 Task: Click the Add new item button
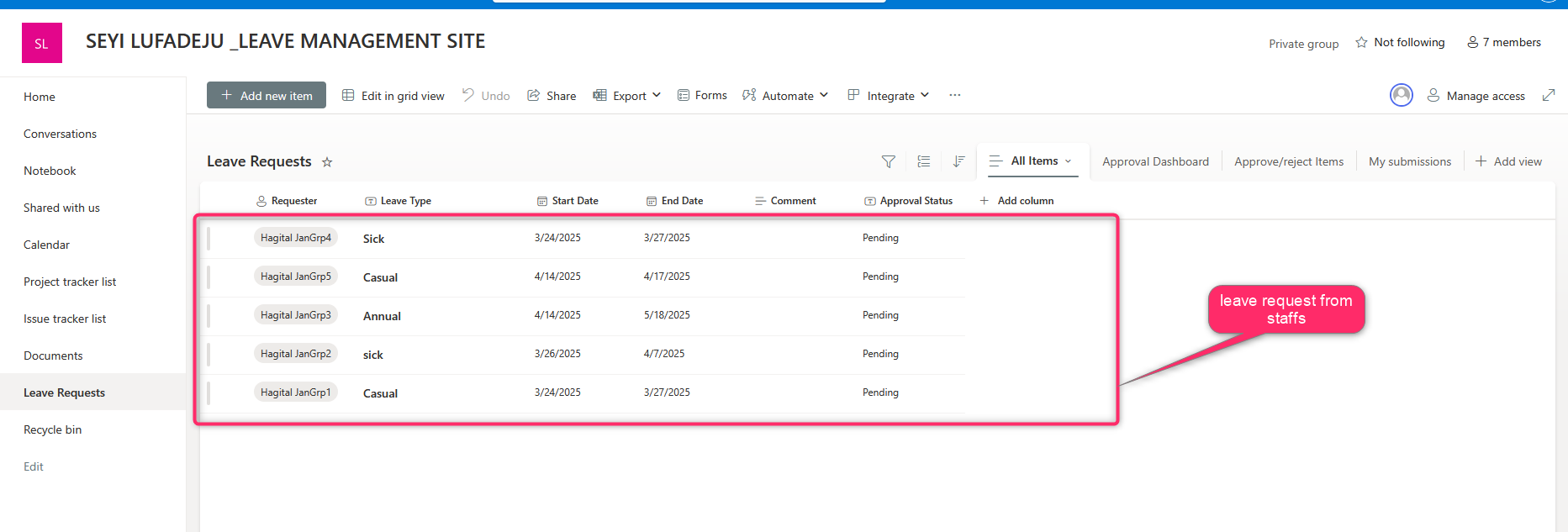267,95
